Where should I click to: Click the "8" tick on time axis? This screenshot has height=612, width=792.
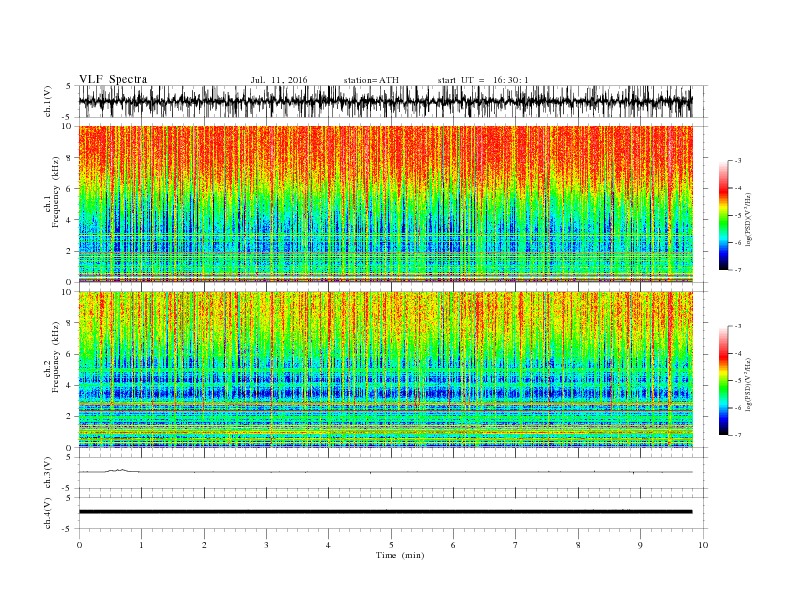(x=578, y=545)
